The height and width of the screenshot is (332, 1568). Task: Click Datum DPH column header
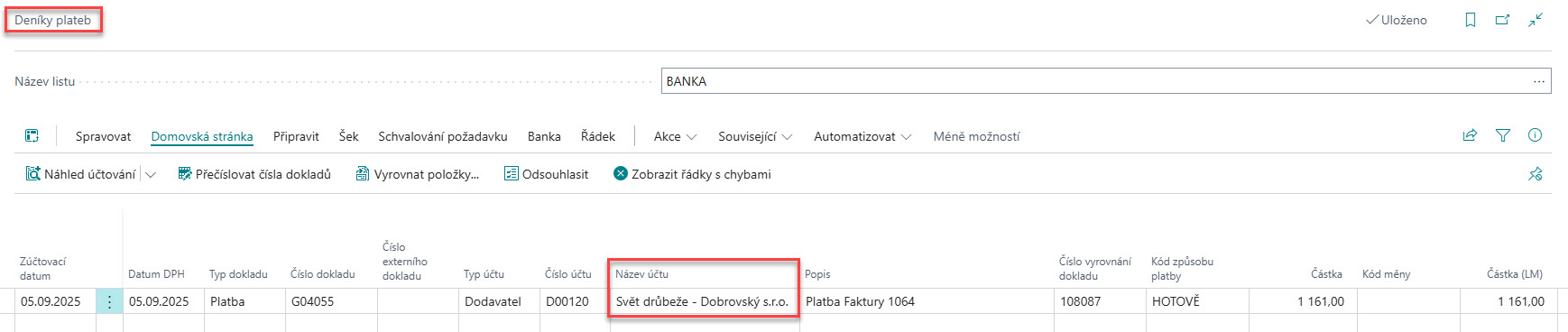[x=156, y=274]
